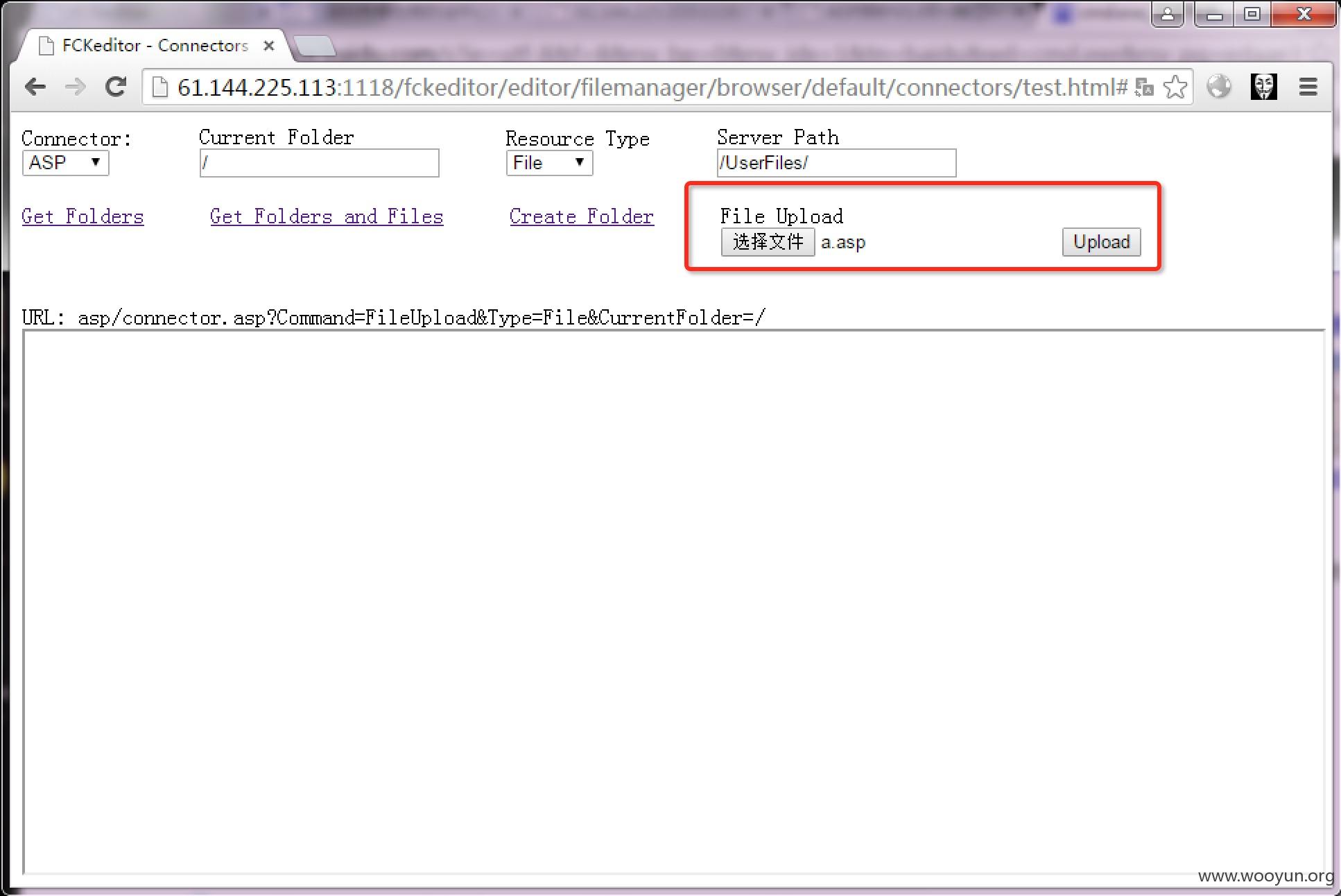Click the Server Path /UserFiles/ field
This screenshot has width=1341, height=896.
pyautogui.click(x=836, y=163)
